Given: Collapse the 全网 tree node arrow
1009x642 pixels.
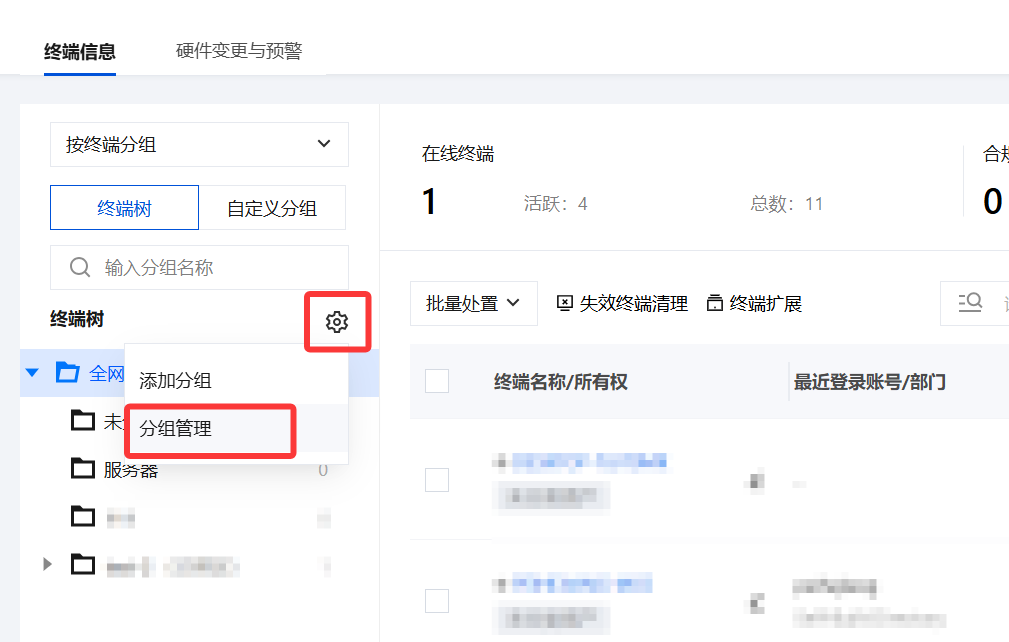Looking at the screenshot, I should click(32, 372).
